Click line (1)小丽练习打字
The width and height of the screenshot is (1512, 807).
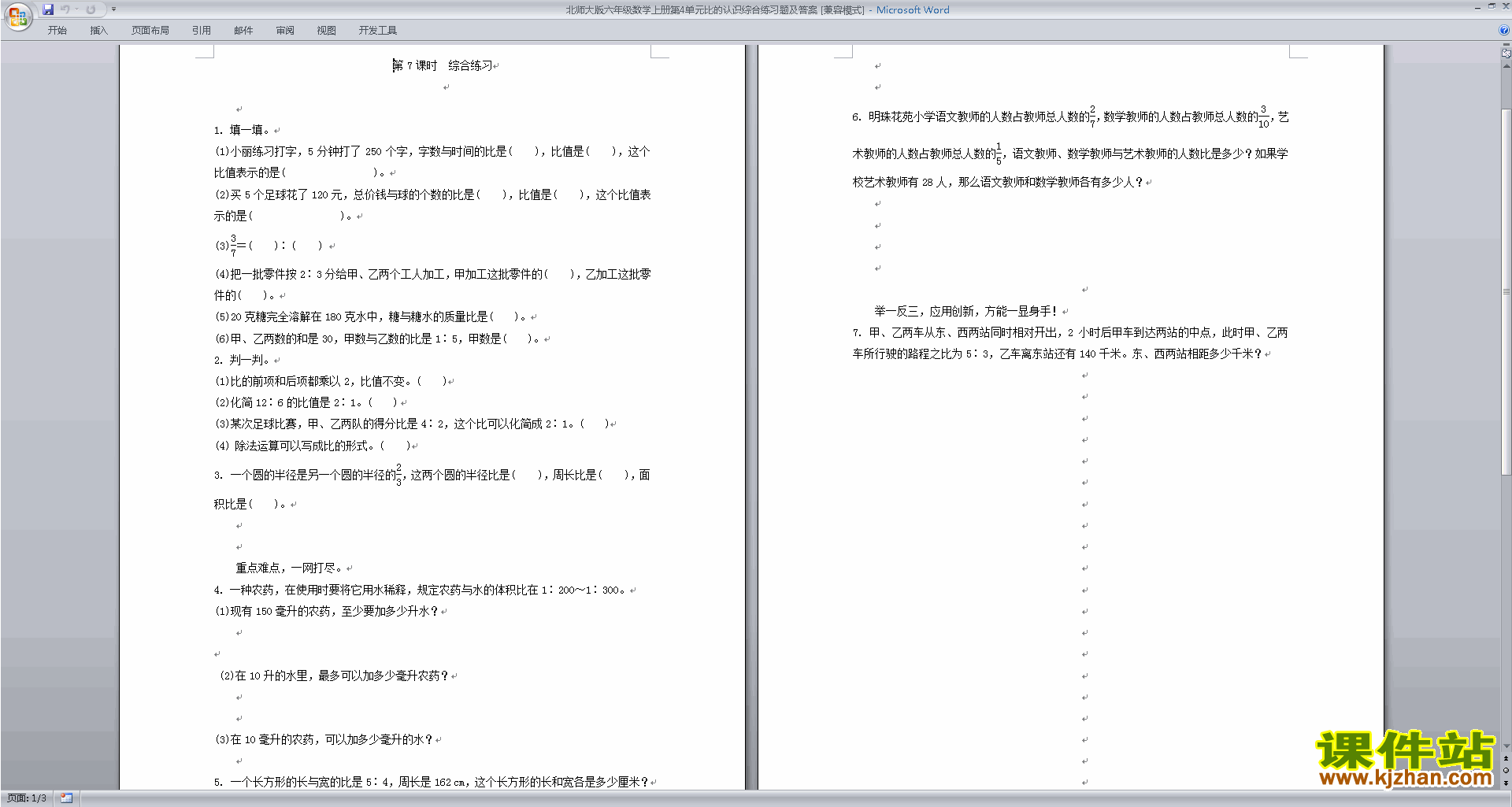(x=432, y=161)
